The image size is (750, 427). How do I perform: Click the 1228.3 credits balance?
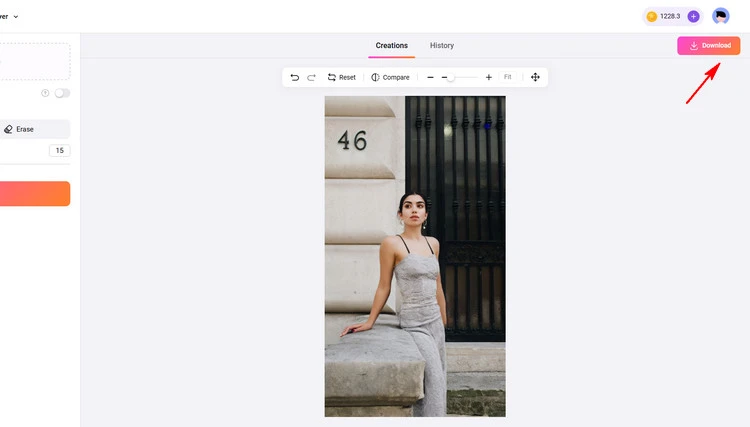(x=670, y=16)
